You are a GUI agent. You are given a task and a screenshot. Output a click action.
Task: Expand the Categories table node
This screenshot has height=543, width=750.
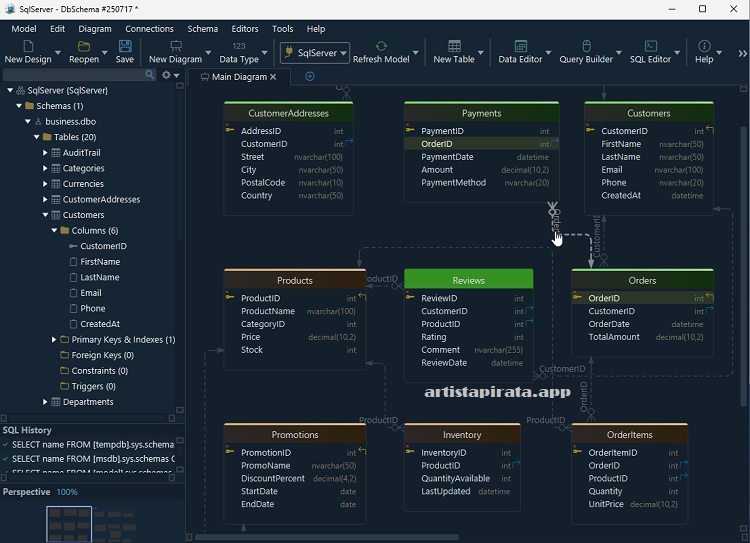[45, 168]
